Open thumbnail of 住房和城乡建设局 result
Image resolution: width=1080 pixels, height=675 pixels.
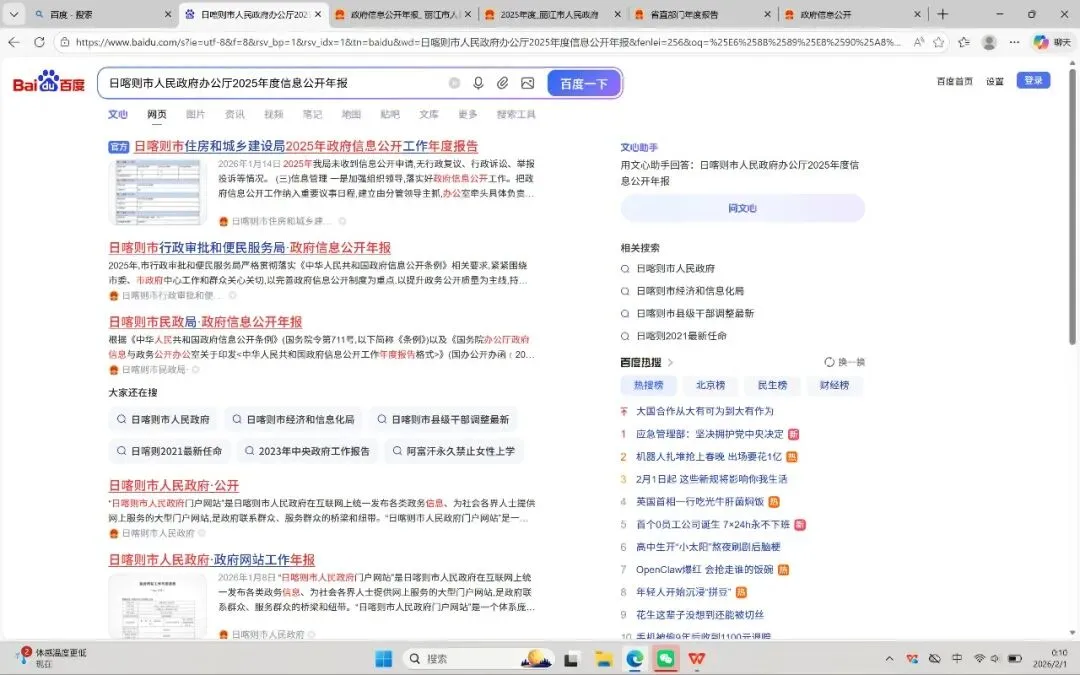click(158, 192)
